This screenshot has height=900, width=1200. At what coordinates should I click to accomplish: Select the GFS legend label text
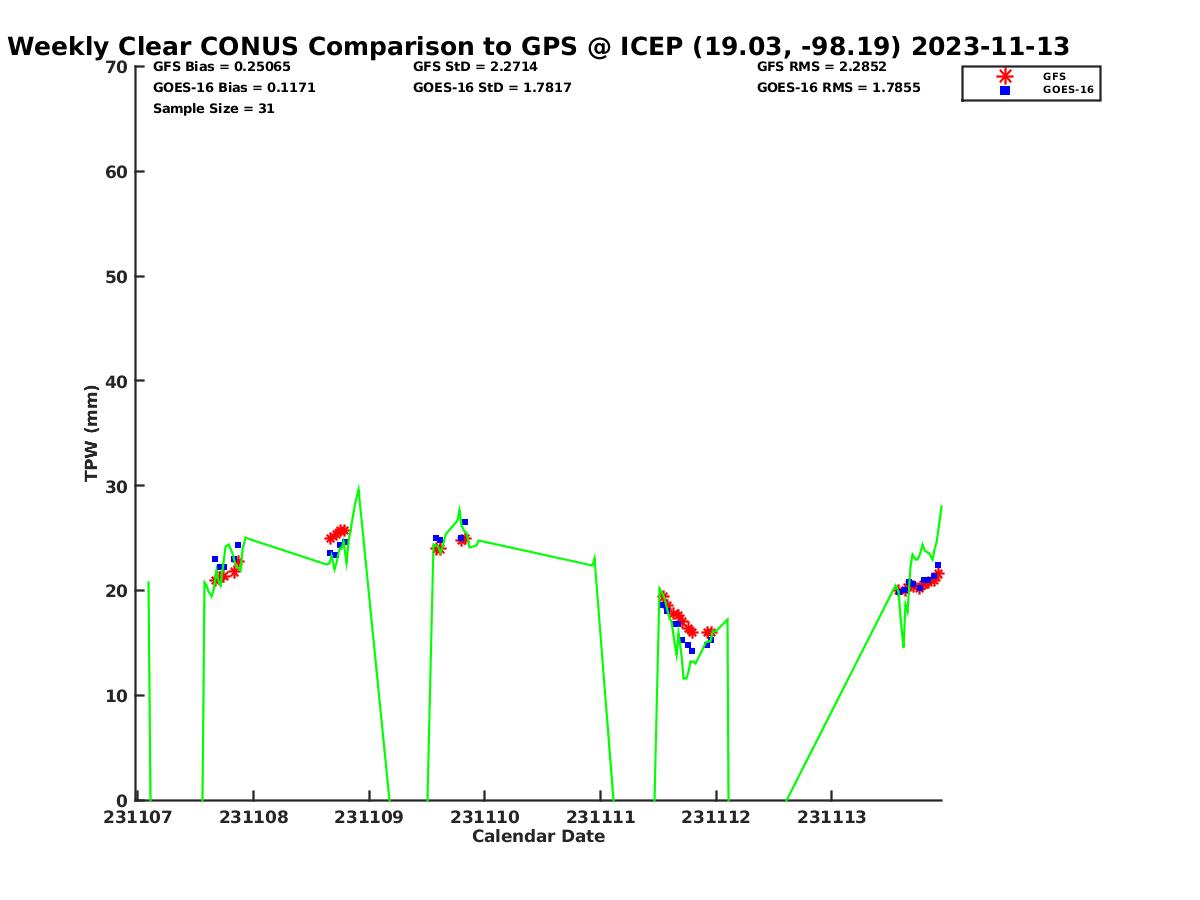point(1054,76)
